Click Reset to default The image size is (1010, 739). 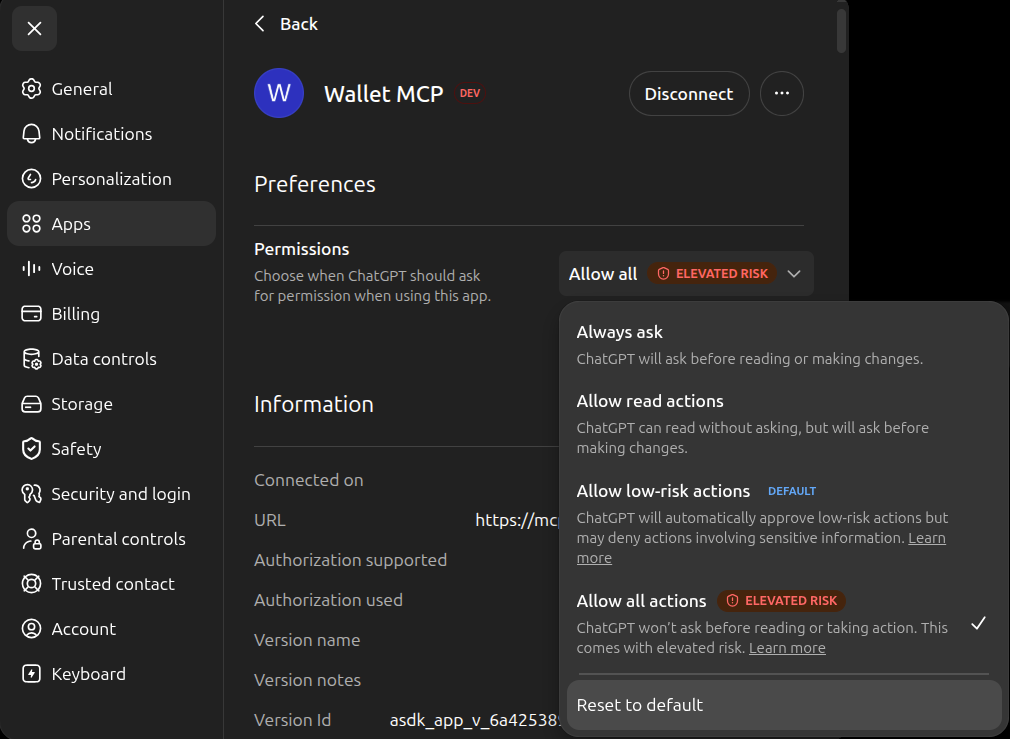[x=784, y=705]
